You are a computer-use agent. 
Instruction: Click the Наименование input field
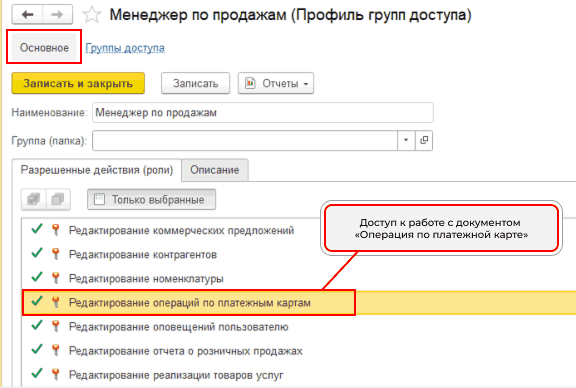263,112
